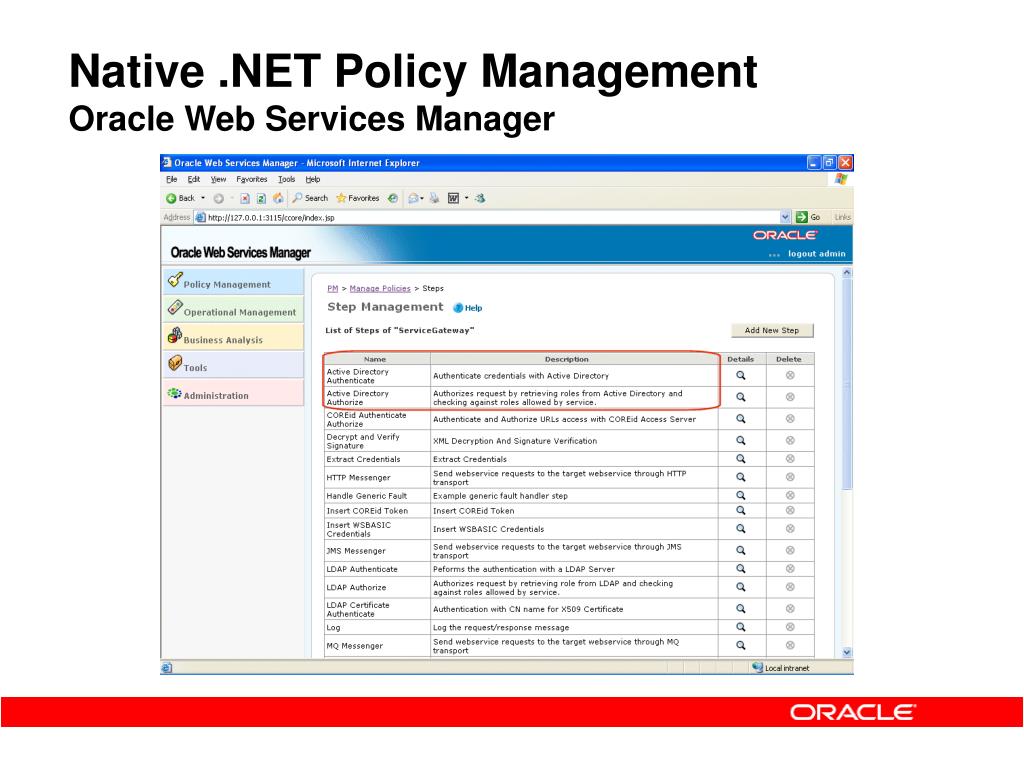View details of JMS Messenger step
The height and width of the screenshot is (768, 1024).
tap(741, 550)
